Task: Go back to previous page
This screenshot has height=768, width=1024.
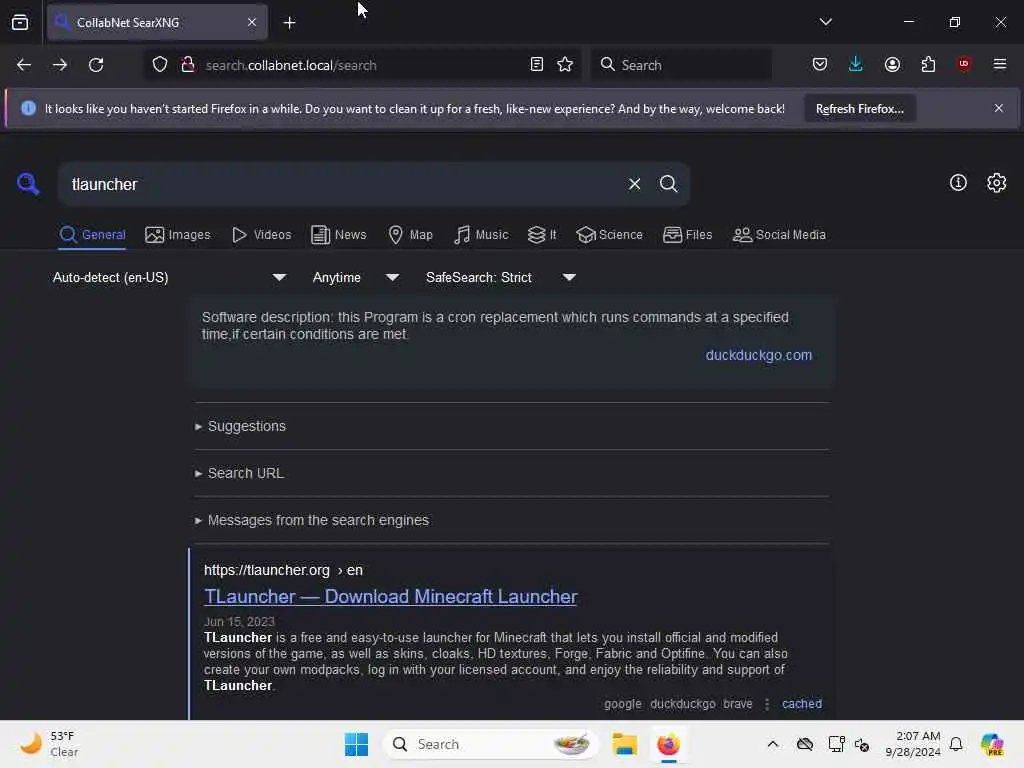Action: (24, 65)
